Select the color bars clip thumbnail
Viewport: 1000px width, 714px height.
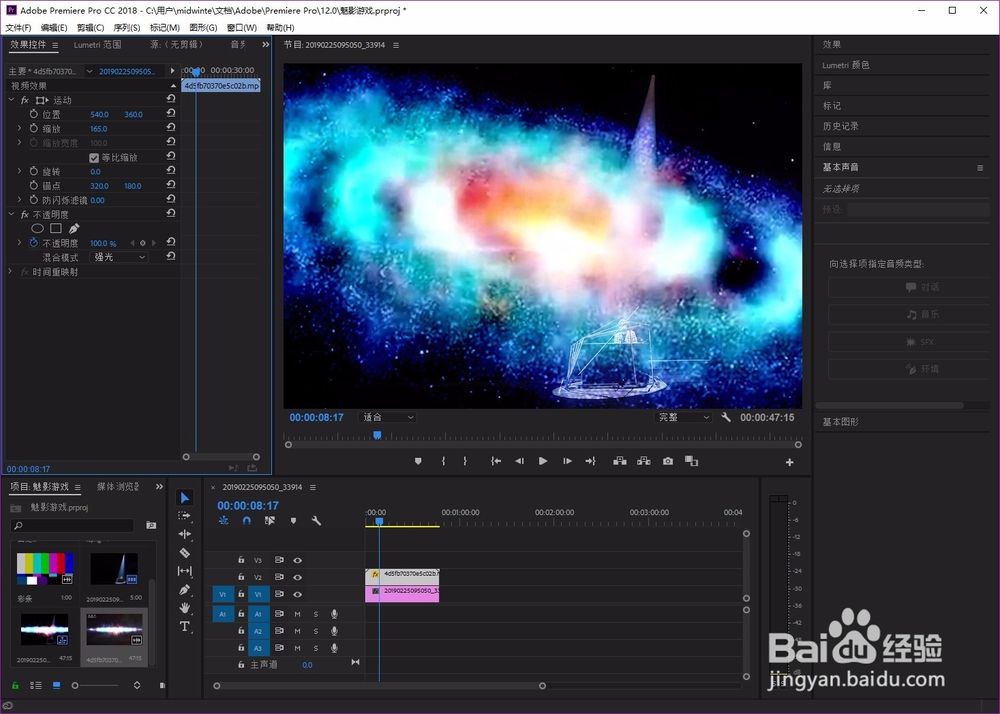click(45, 568)
